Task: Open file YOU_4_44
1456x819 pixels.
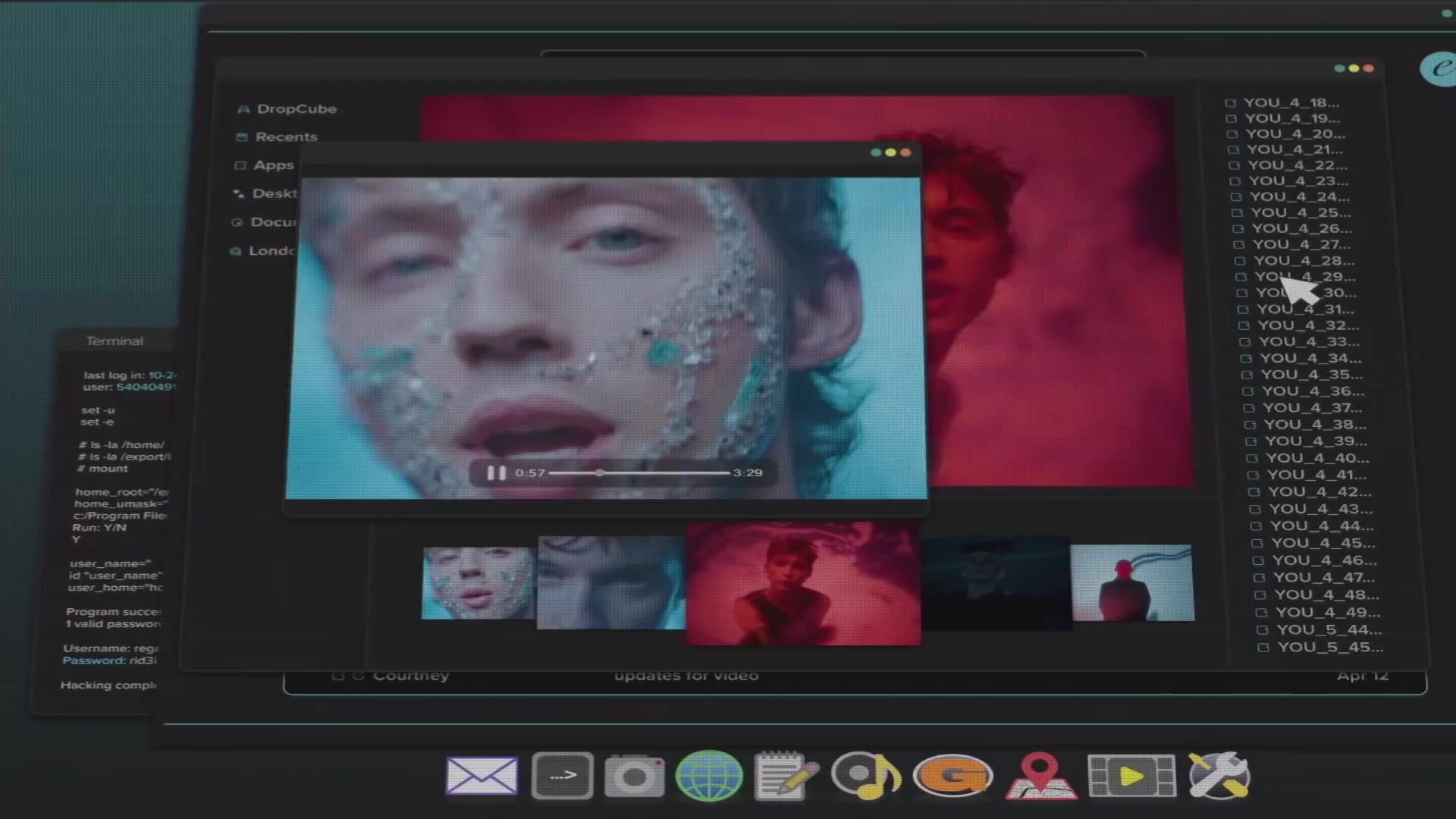Action: point(1323,526)
